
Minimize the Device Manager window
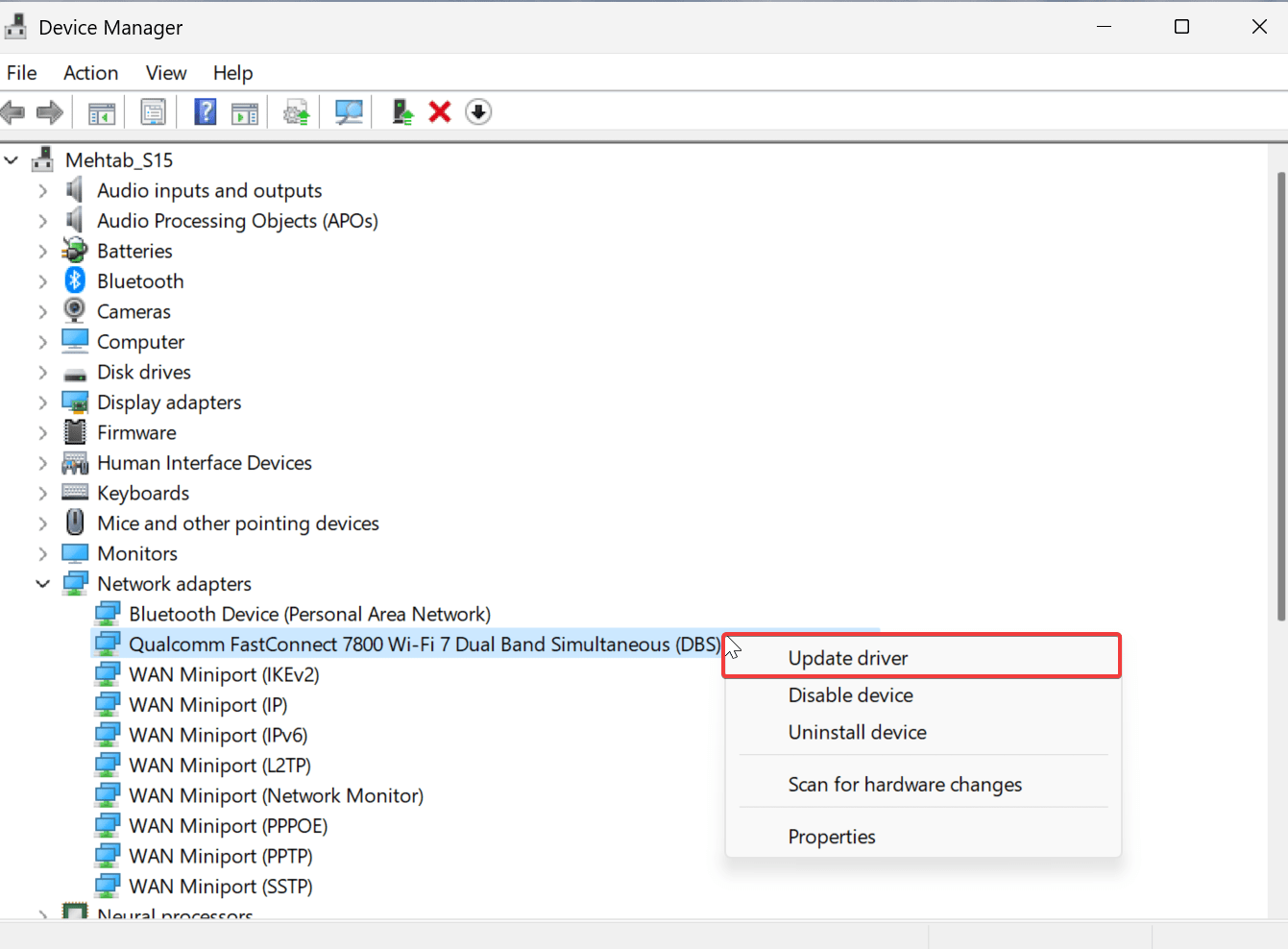[x=1105, y=27]
